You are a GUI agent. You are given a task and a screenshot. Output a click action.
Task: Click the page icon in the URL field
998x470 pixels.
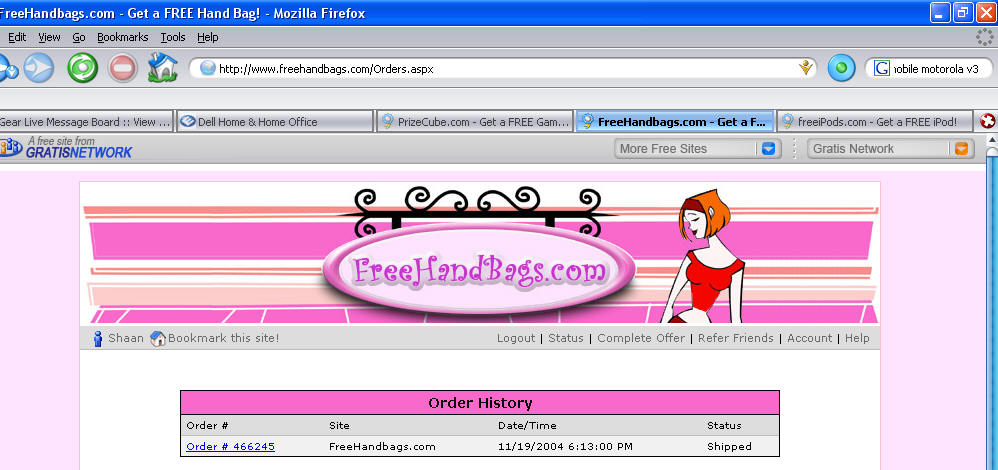coord(207,68)
